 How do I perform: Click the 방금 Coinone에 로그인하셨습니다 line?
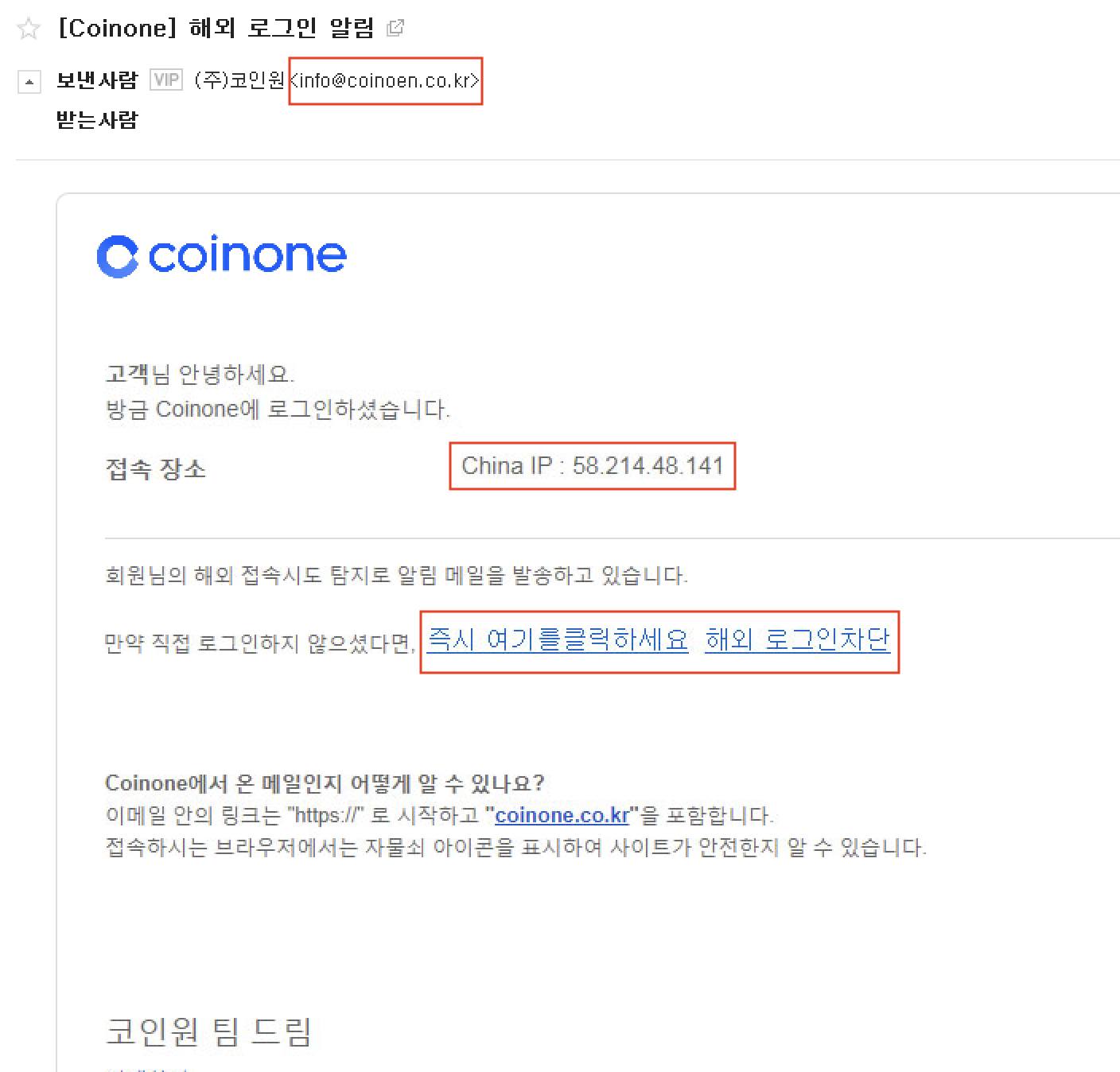point(278,410)
